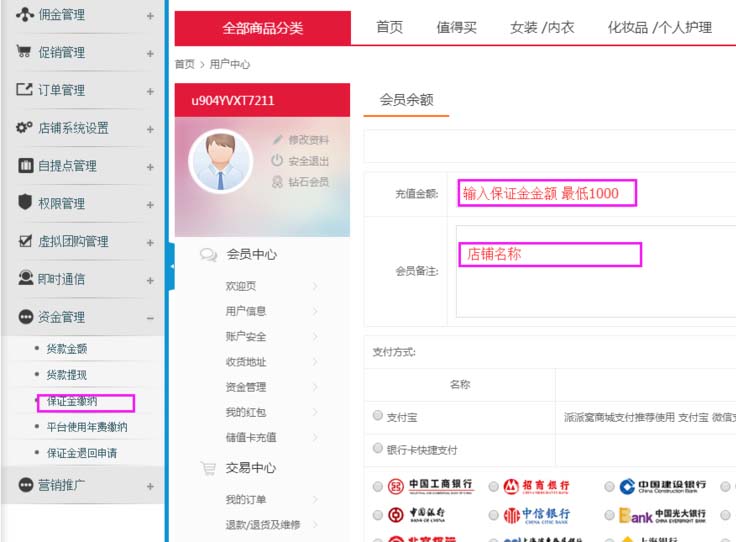Open 平台使用年费缴纳 in the sidebar
Screen dimensions: 736x542
click(x=87, y=427)
